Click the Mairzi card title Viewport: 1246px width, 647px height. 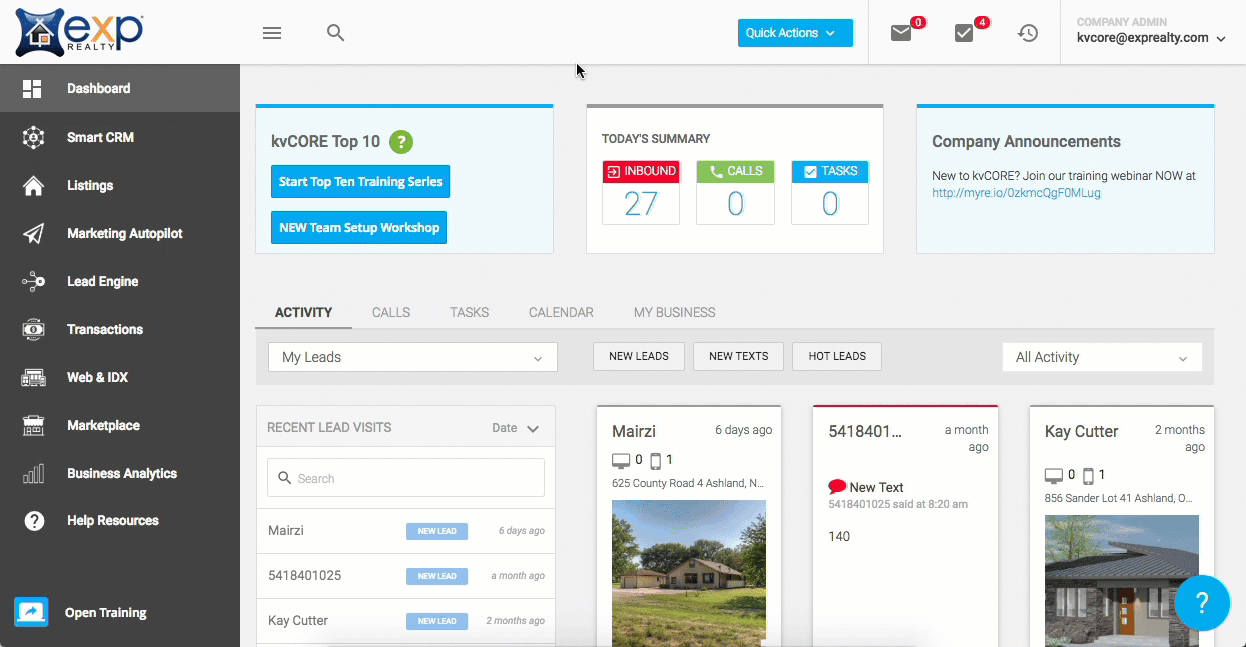(634, 432)
